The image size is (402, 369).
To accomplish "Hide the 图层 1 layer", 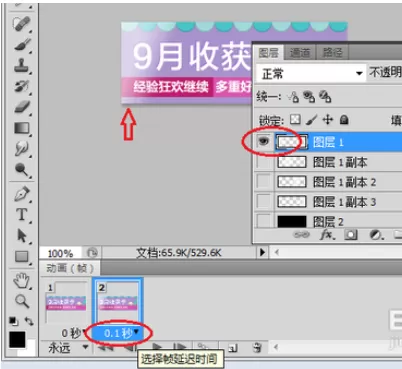I will [264, 142].
